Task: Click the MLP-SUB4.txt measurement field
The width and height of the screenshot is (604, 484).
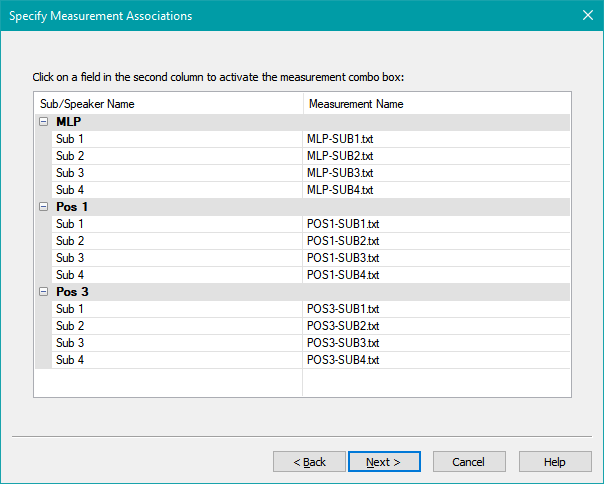Action: click(x=436, y=190)
